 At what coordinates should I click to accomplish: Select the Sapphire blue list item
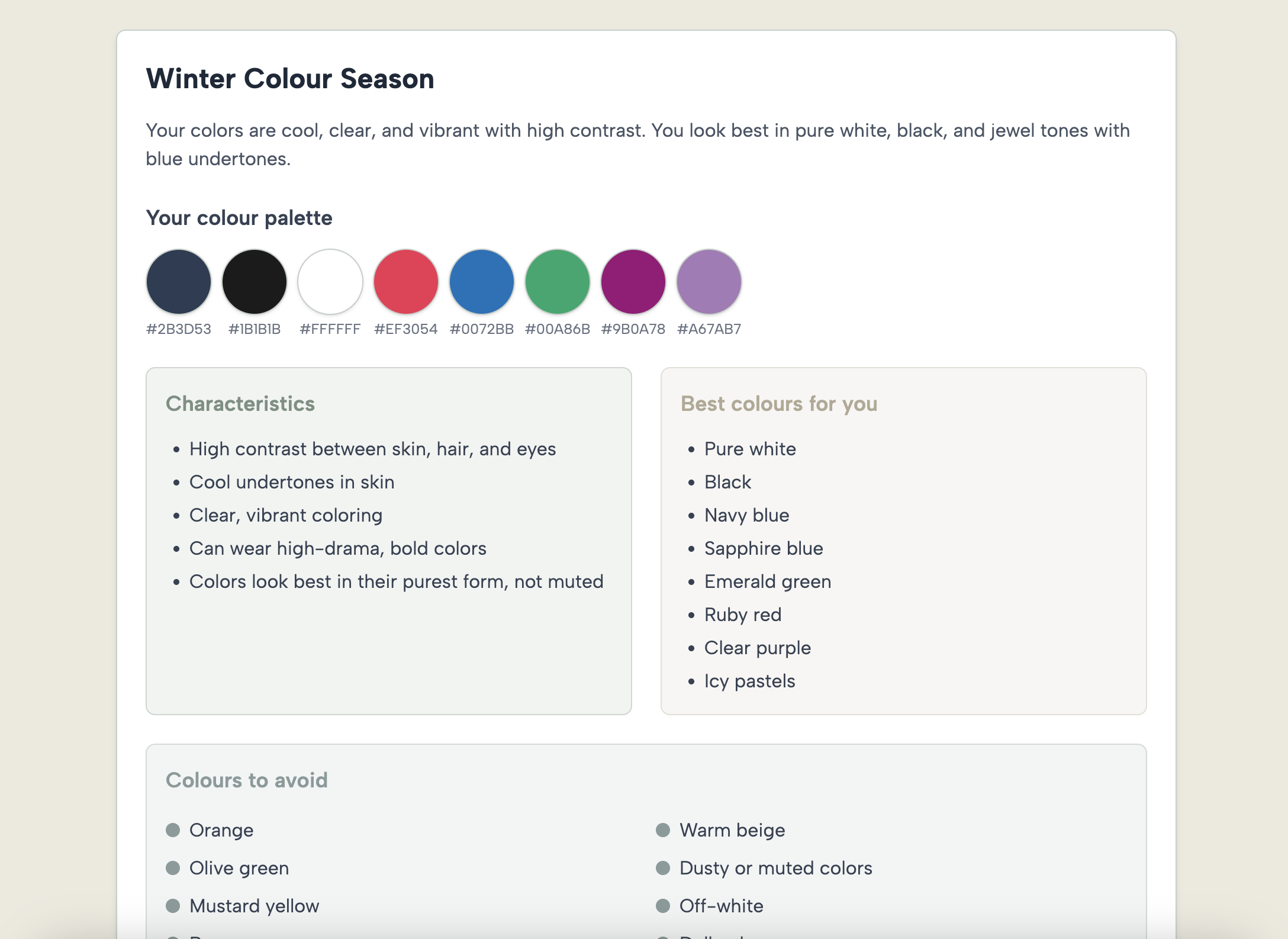pos(764,548)
